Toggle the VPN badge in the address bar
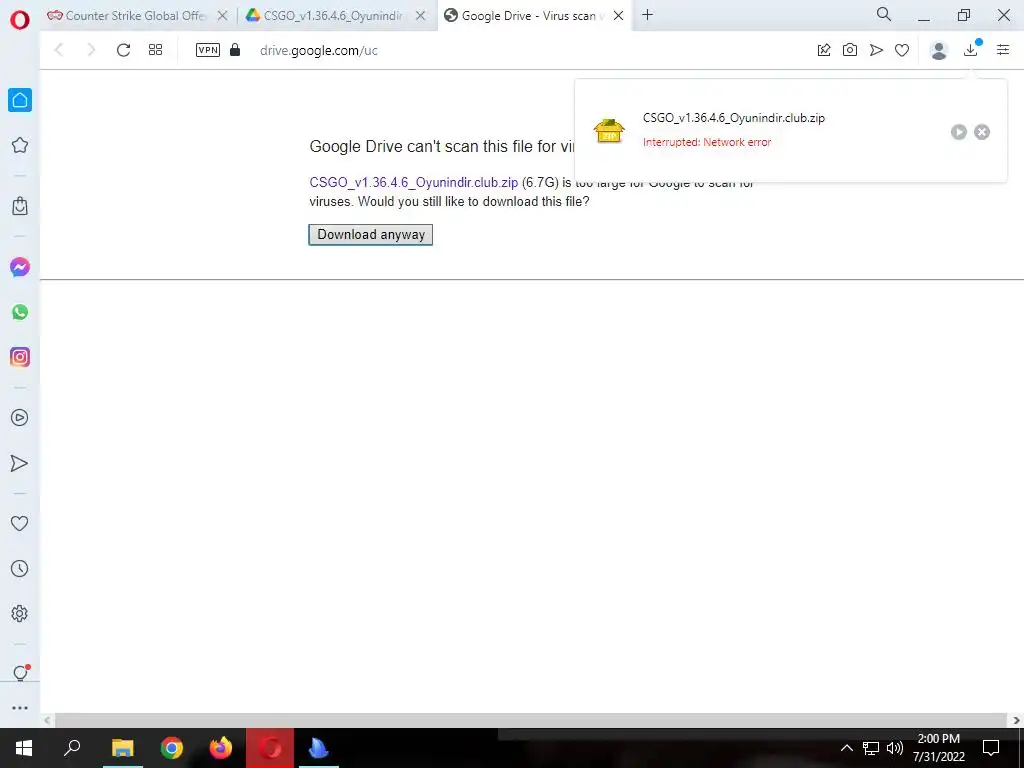Image resolution: width=1024 pixels, height=768 pixels. coord(208,50)
